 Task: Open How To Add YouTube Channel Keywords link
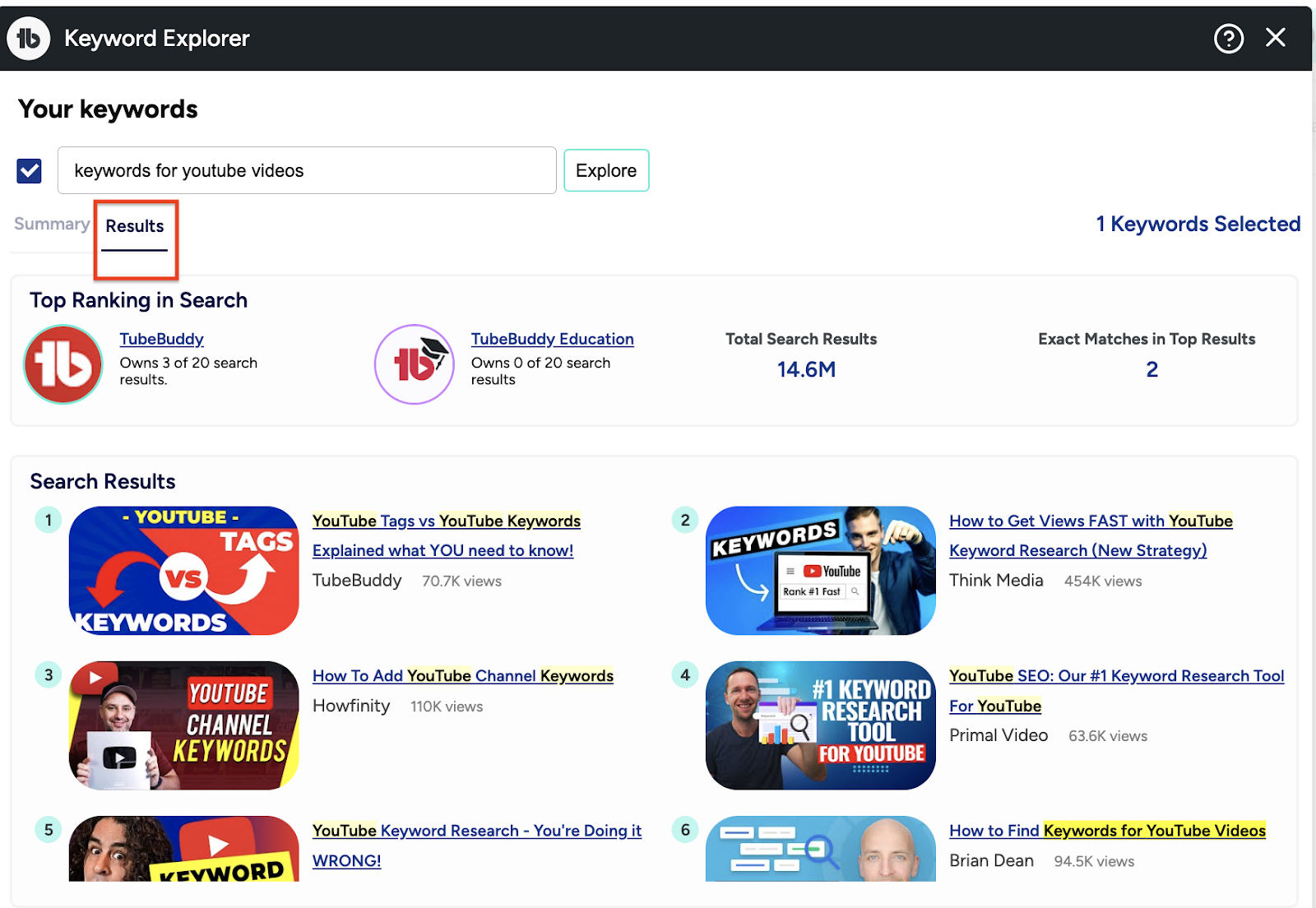[x=463, y=675]
